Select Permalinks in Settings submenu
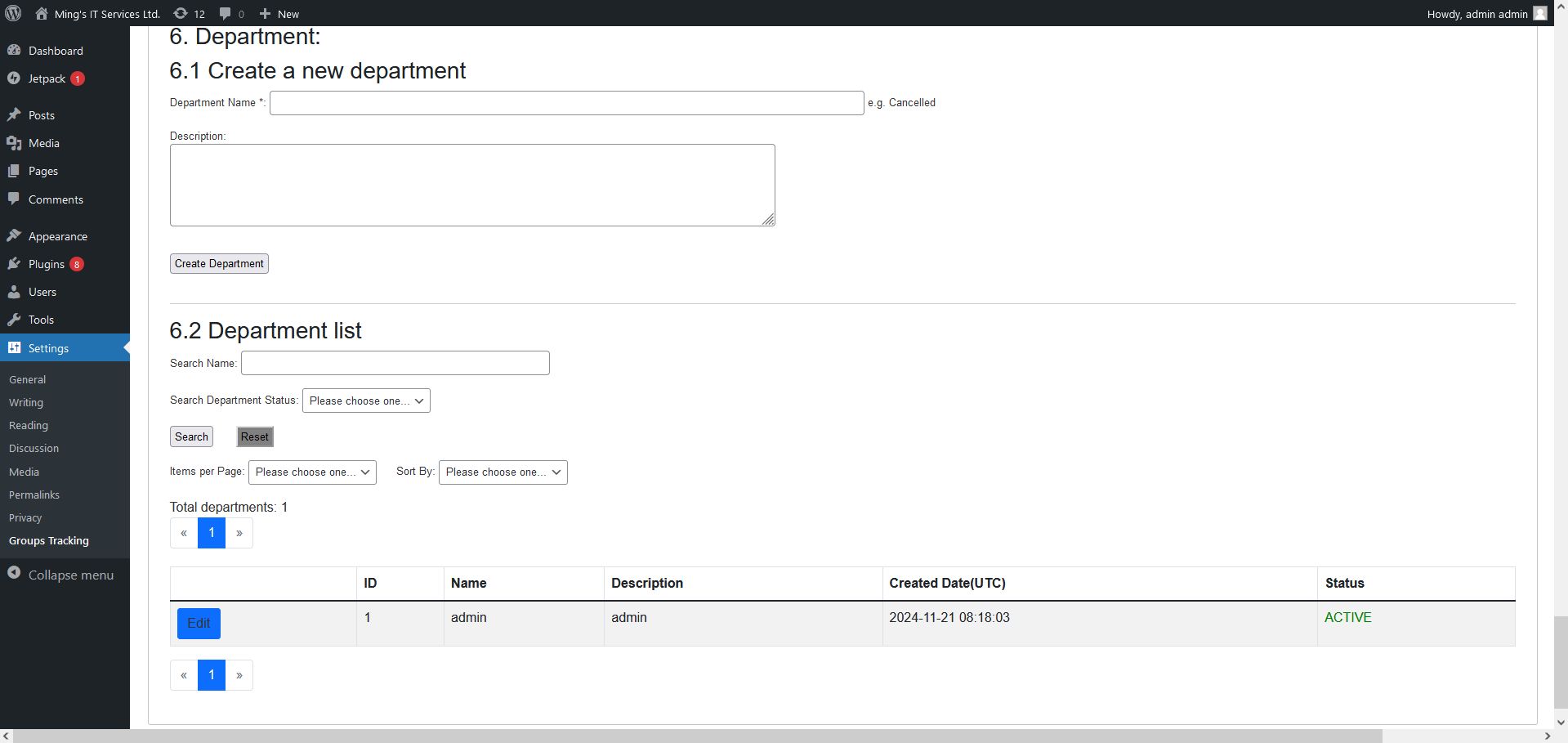 (34, 495)
